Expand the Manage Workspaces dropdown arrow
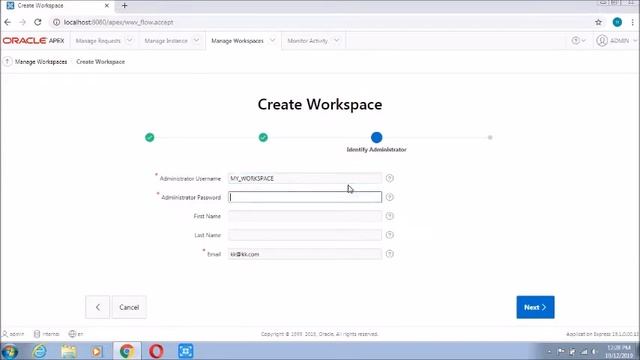Screen dimensions: 640x360 [x=272, y=40]
